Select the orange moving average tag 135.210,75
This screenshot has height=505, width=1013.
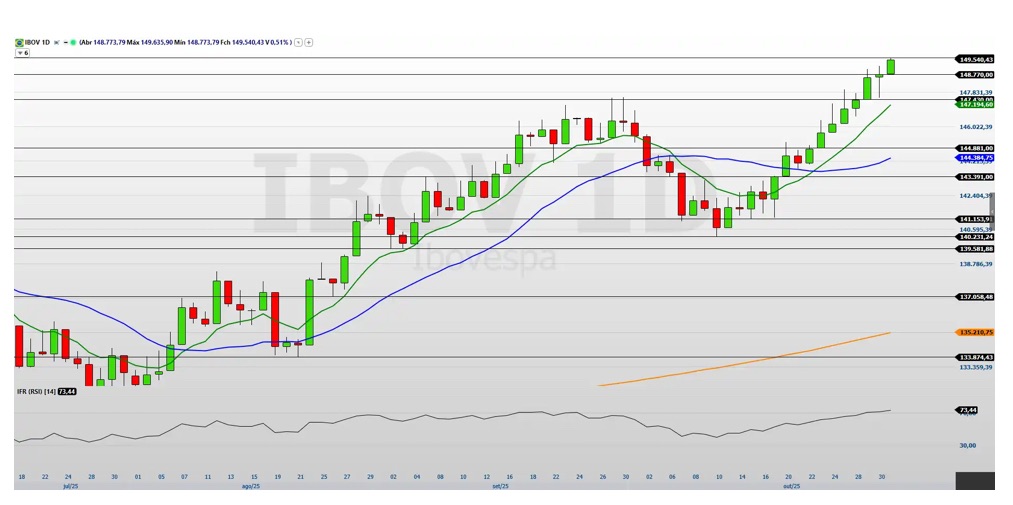(x=974, y=332)
